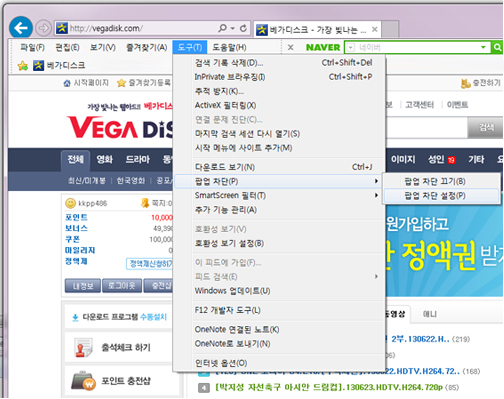Choose 팝업 차단 설정(P) in the submenu
This screenshot has width=504, height=399.
click(441, 196)
